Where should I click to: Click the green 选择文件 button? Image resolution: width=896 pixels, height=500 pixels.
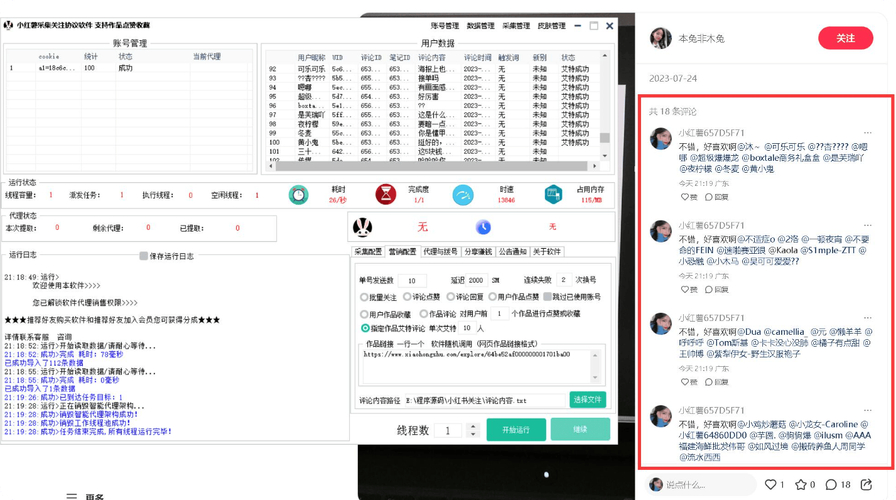pos(587,399)
